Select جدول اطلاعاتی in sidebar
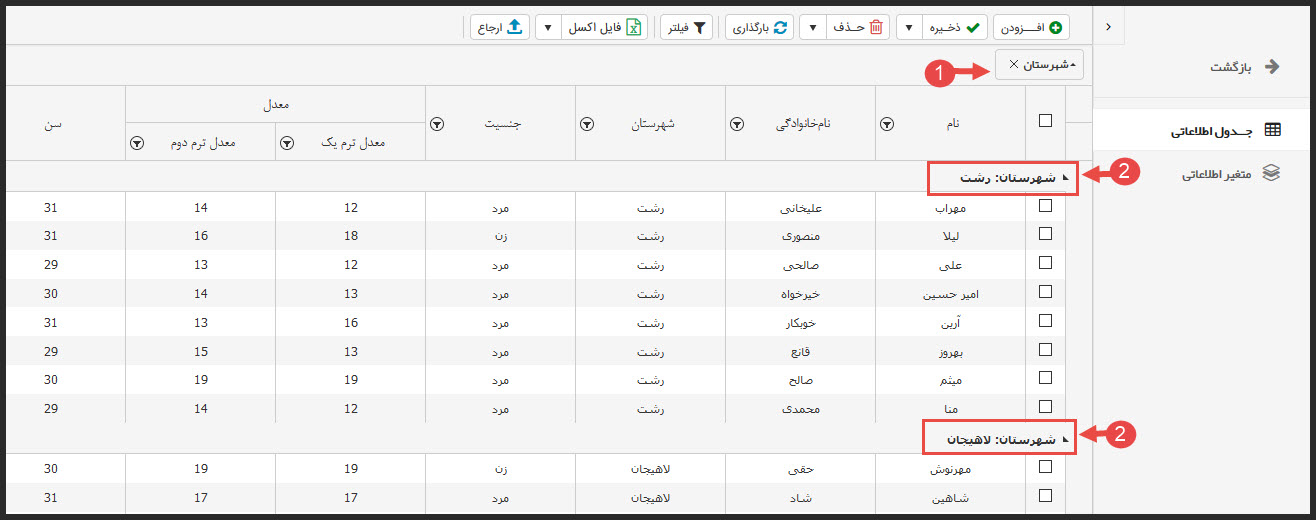The width and height of the screenshot is (1316, 520). pyautogui.click(x=1226, y=130)
